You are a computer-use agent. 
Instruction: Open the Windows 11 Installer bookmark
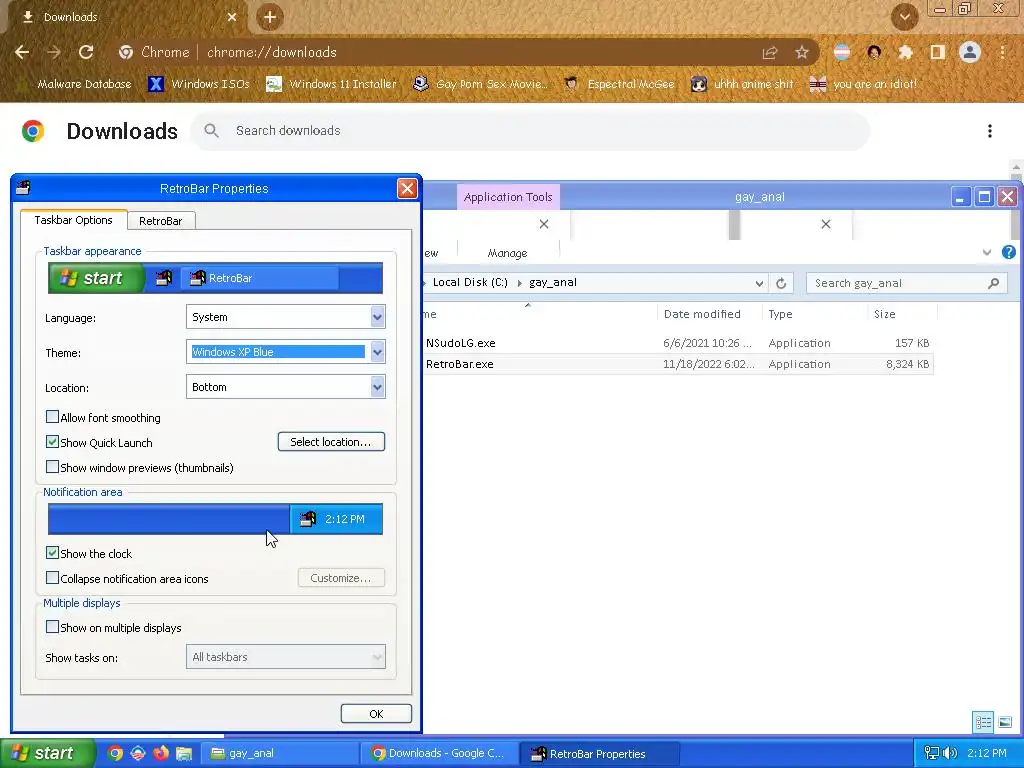click(x=332, y=84)
